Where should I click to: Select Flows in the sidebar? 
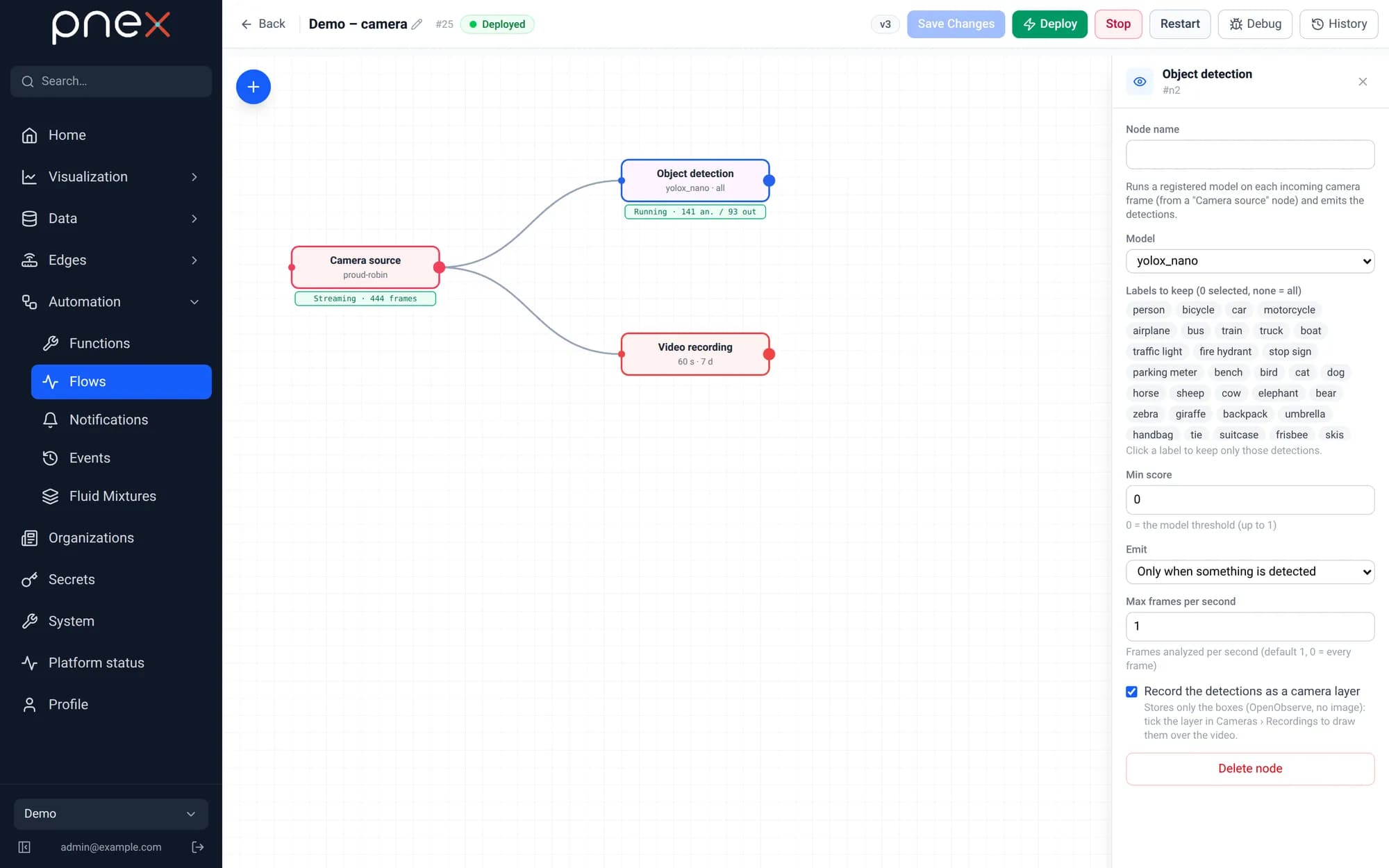click(x=122, y=382)
